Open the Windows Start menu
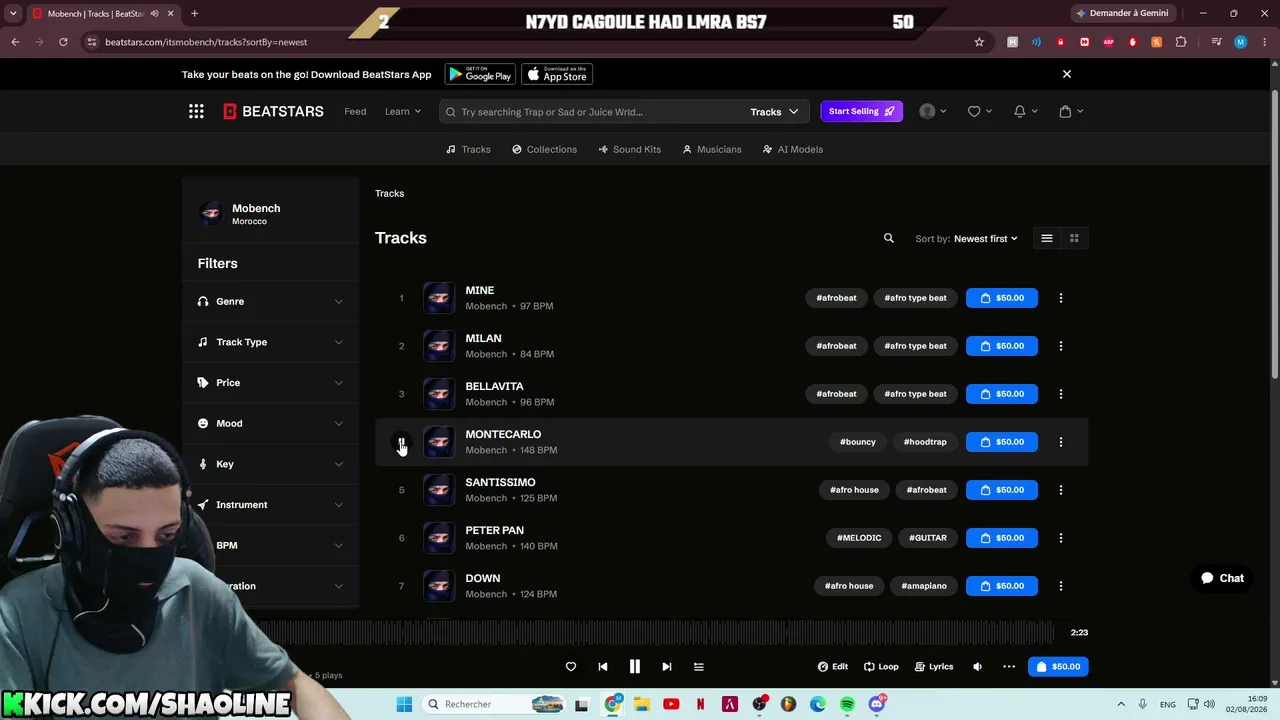 [x=404, y=704]
